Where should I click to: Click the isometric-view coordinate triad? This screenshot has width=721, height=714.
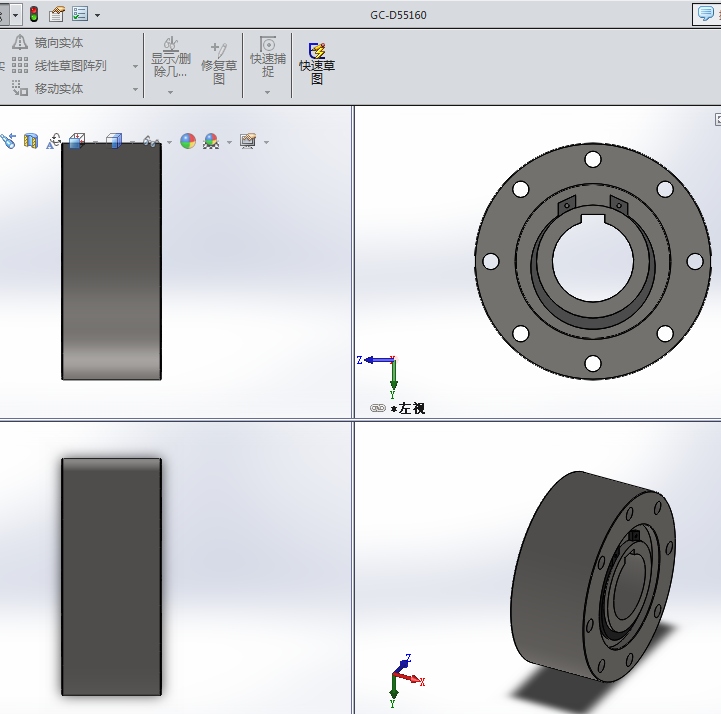(407, 680)
